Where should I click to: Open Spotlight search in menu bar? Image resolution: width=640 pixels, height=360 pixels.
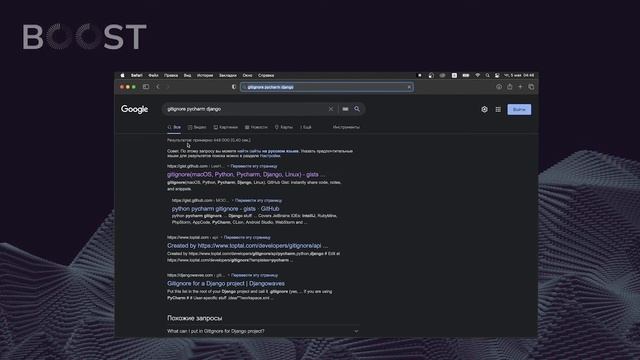(x=487, y=76)
